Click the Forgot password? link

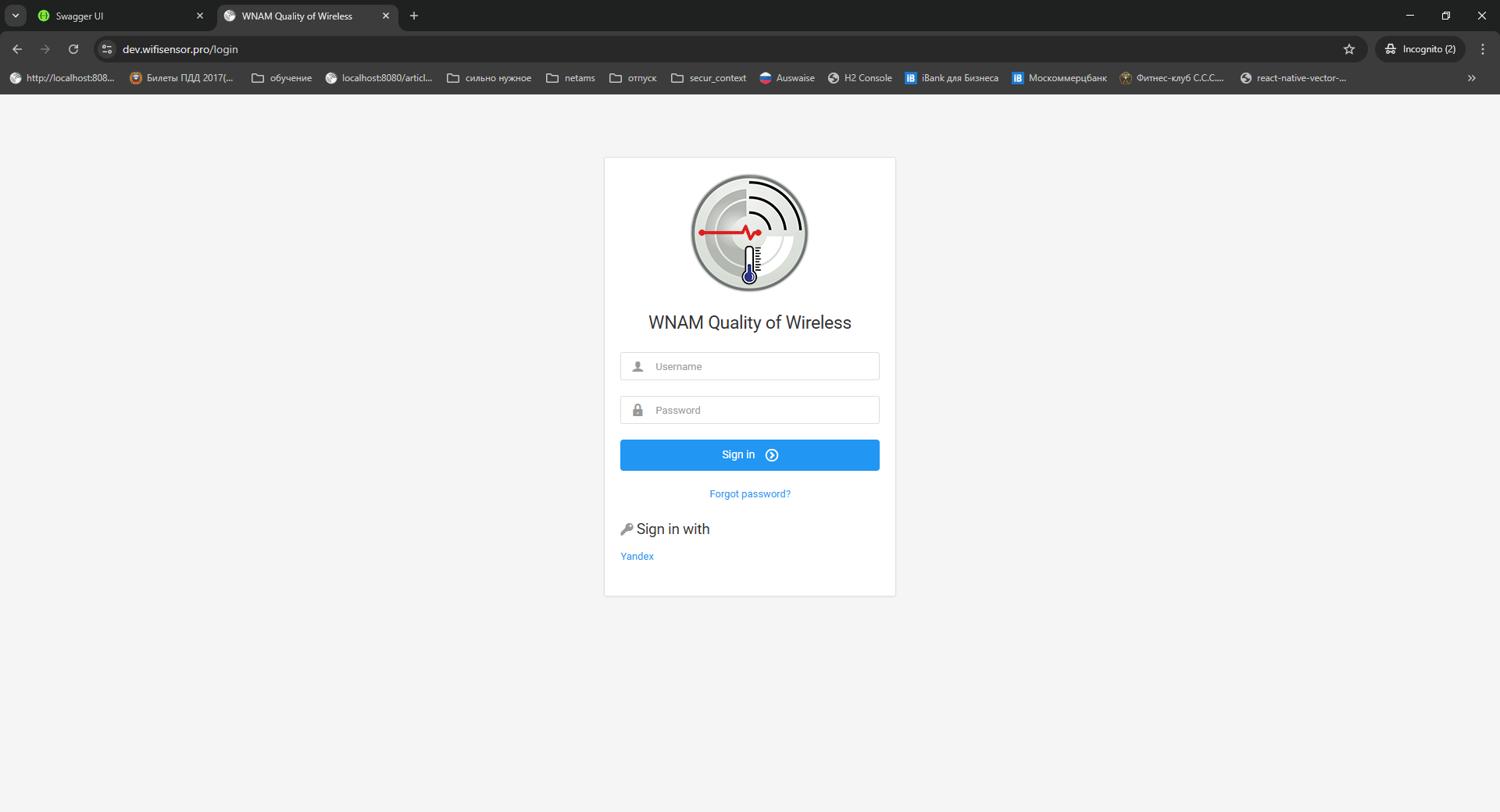[x=749, y=494]
